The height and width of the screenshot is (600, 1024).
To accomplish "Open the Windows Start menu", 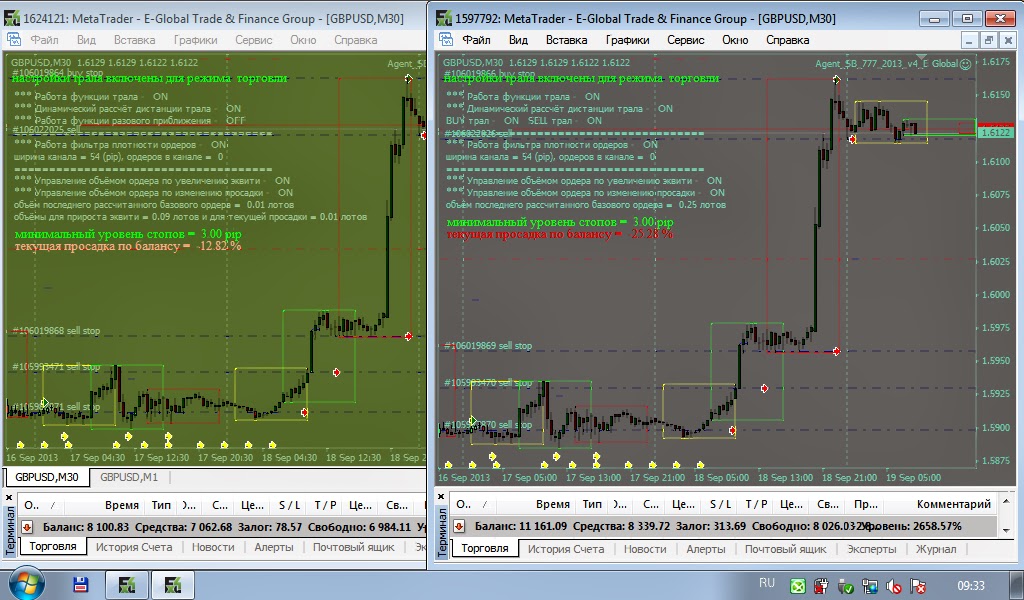I will (x=25, y=583).
